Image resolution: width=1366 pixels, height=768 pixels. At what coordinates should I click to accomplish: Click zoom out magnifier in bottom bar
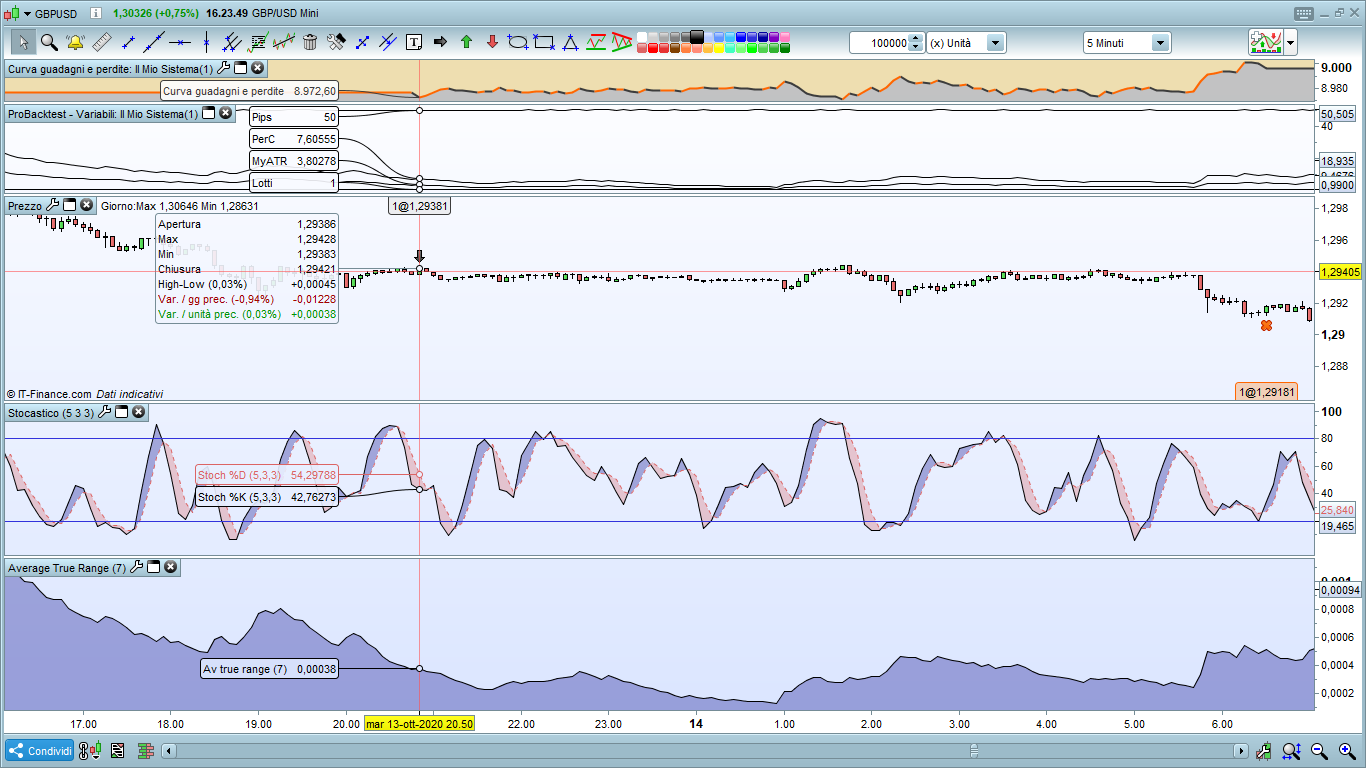click(x=1319, y=751)
